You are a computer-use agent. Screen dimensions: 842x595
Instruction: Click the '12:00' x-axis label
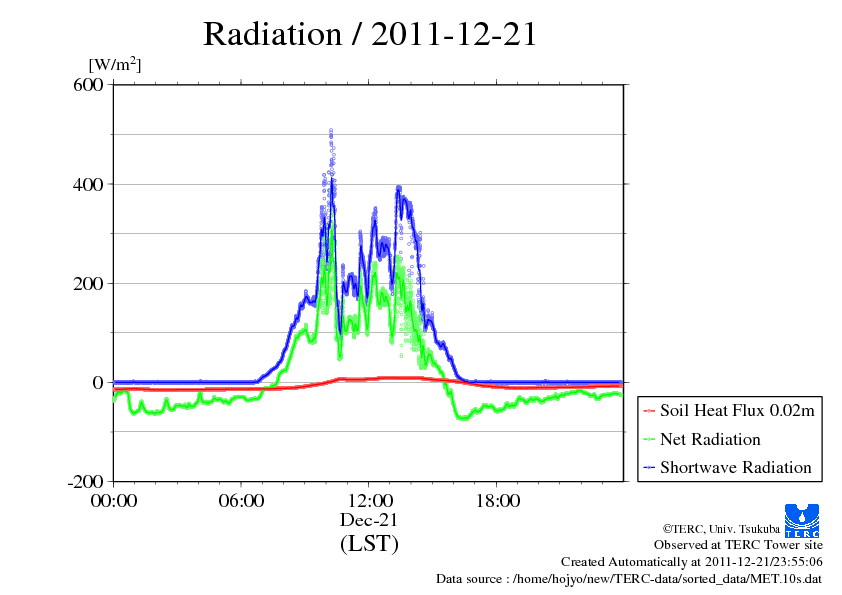[x=370, y=501]
